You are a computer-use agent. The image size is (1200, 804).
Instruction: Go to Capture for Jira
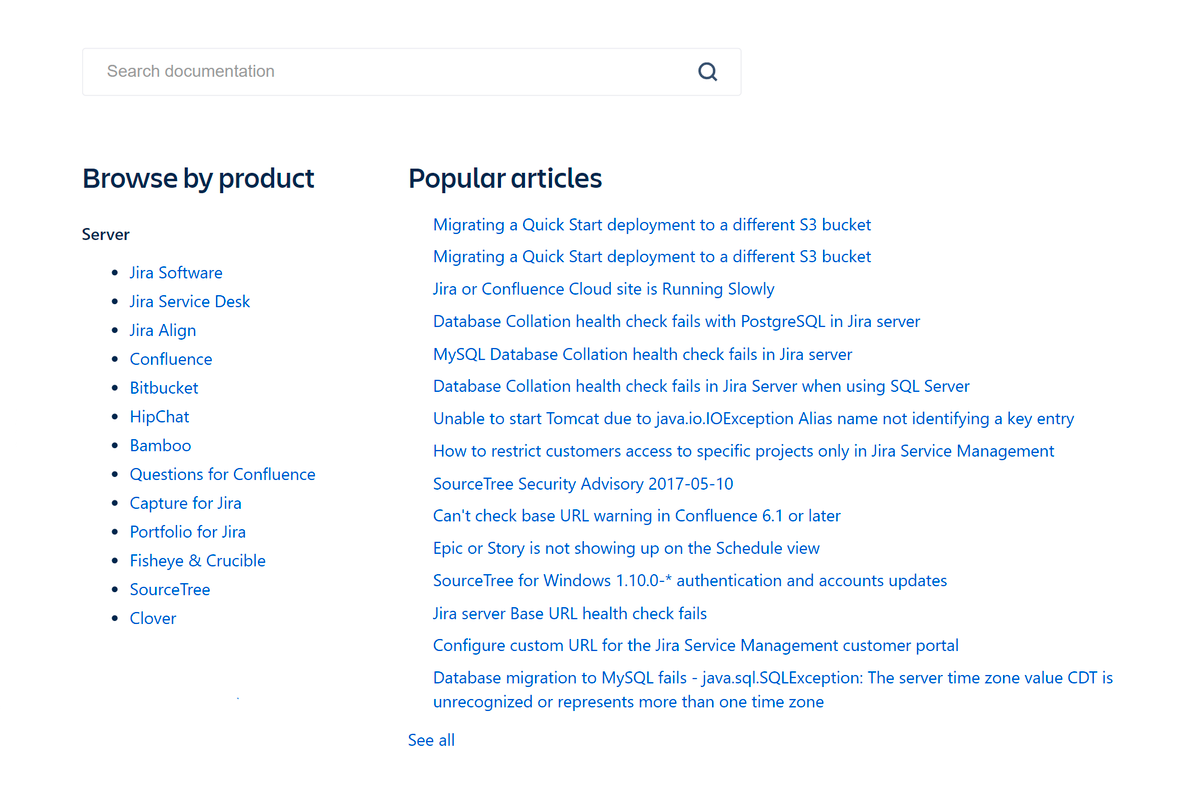186,504
